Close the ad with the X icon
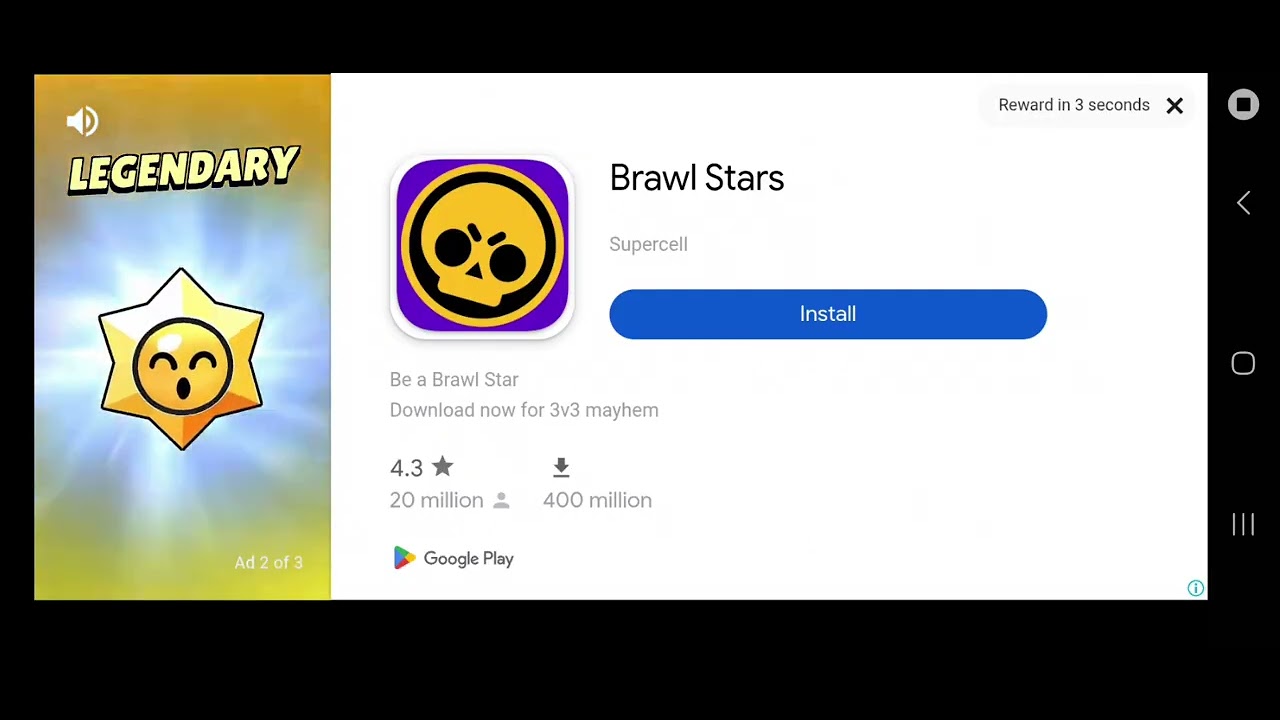The height and width of the screenshot is (720, 1280). (x=1175, y=105)
